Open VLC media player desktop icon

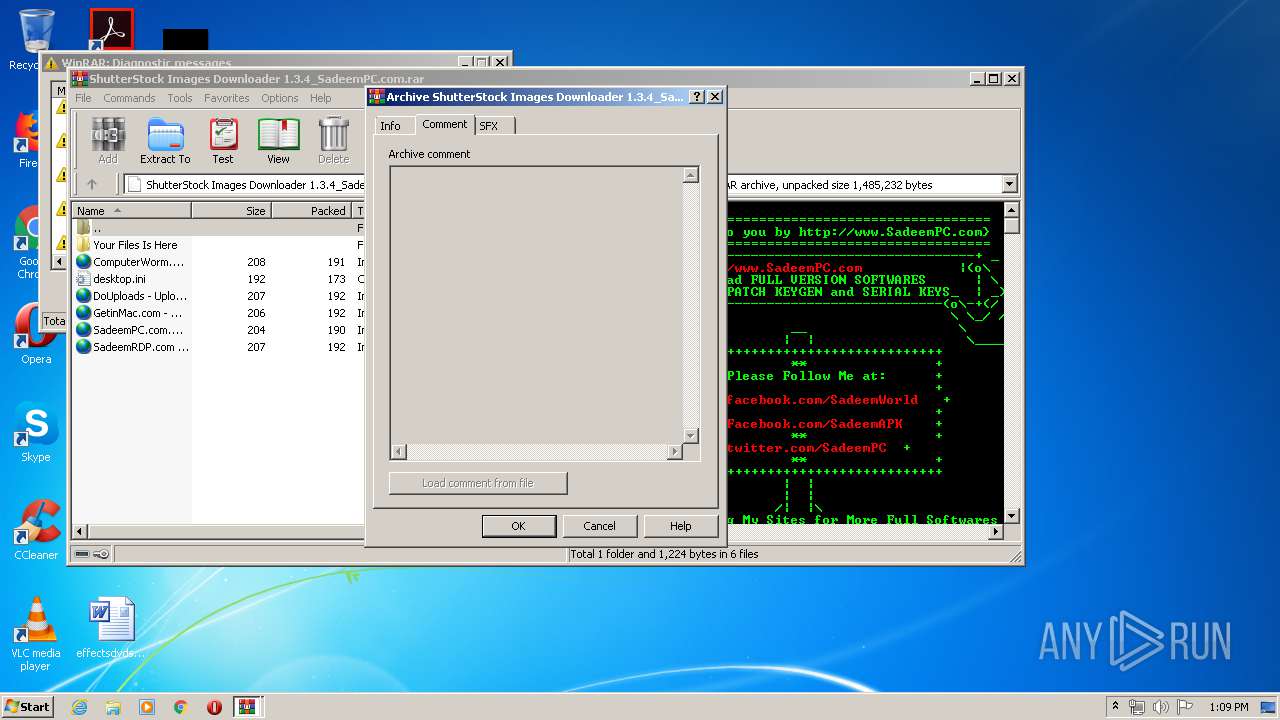(x=36, y=634)
